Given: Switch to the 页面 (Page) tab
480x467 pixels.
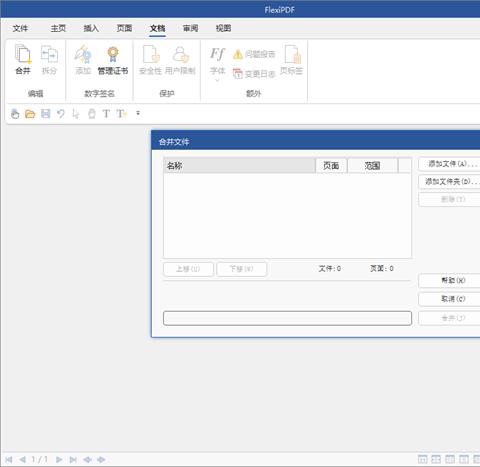Looking at the screenshot, I should tap(124, 28).
